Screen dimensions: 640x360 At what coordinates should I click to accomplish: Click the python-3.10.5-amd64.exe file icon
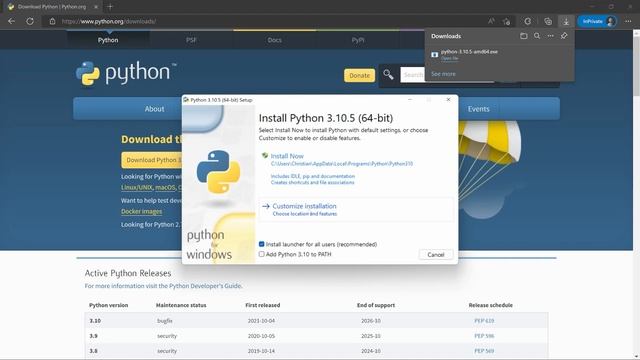pos(435,54)
